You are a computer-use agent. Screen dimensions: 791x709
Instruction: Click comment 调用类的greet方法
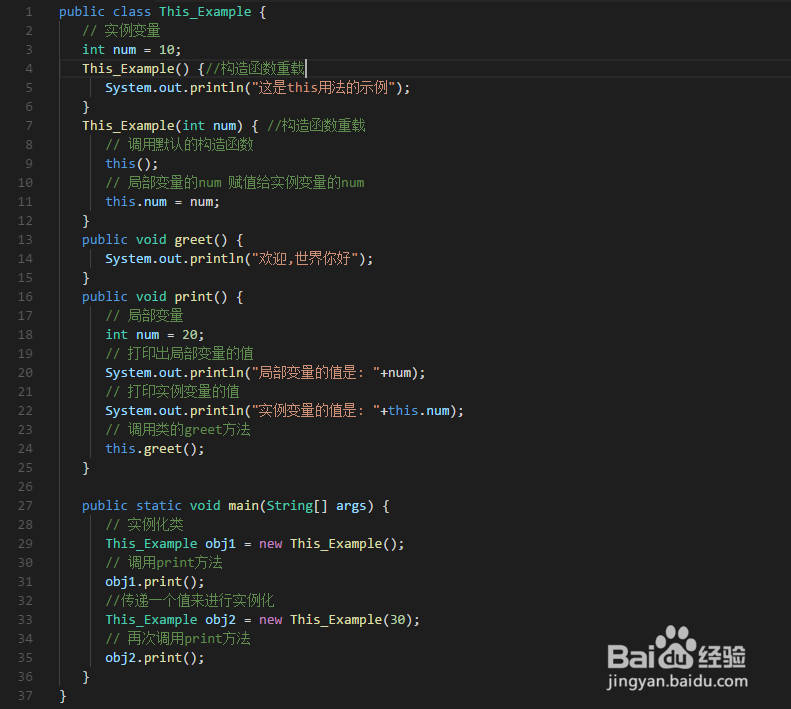coord(178,430)
